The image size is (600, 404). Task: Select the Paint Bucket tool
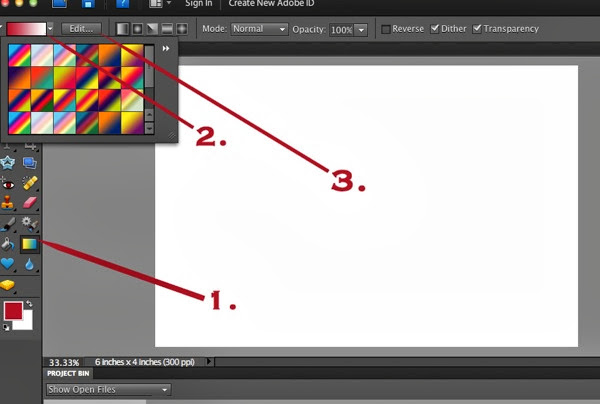click(8, 244)
